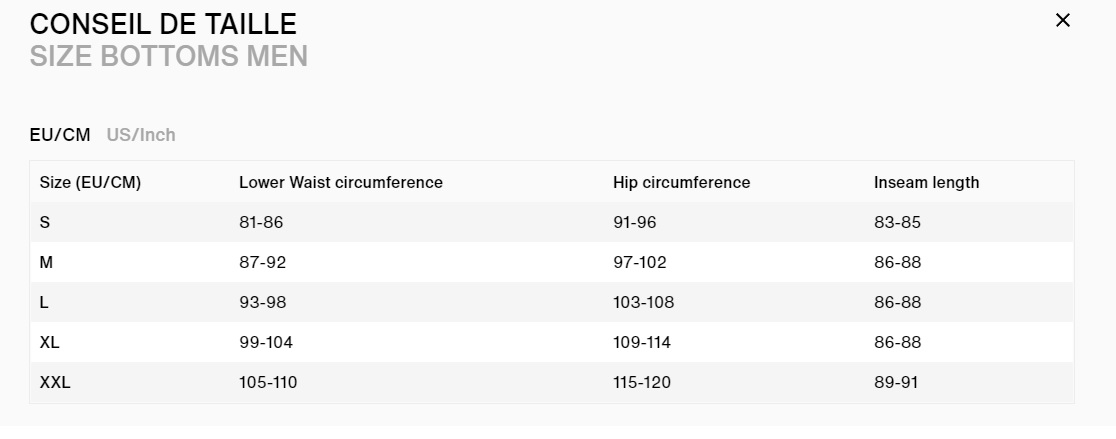Select the size S row label

(x=45, y=222)
